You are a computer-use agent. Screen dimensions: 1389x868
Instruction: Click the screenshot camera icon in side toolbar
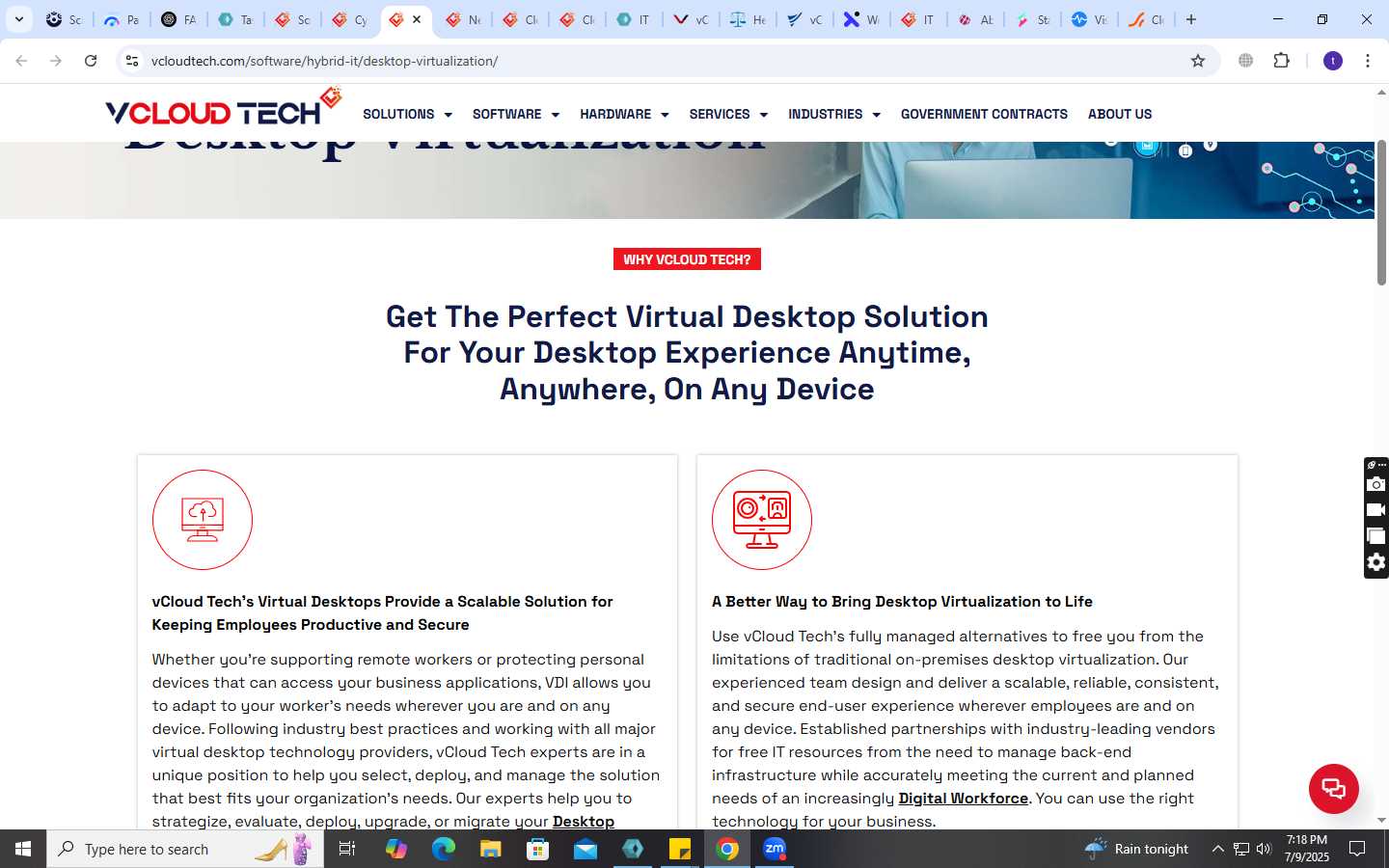click(x=1376, y=484)
